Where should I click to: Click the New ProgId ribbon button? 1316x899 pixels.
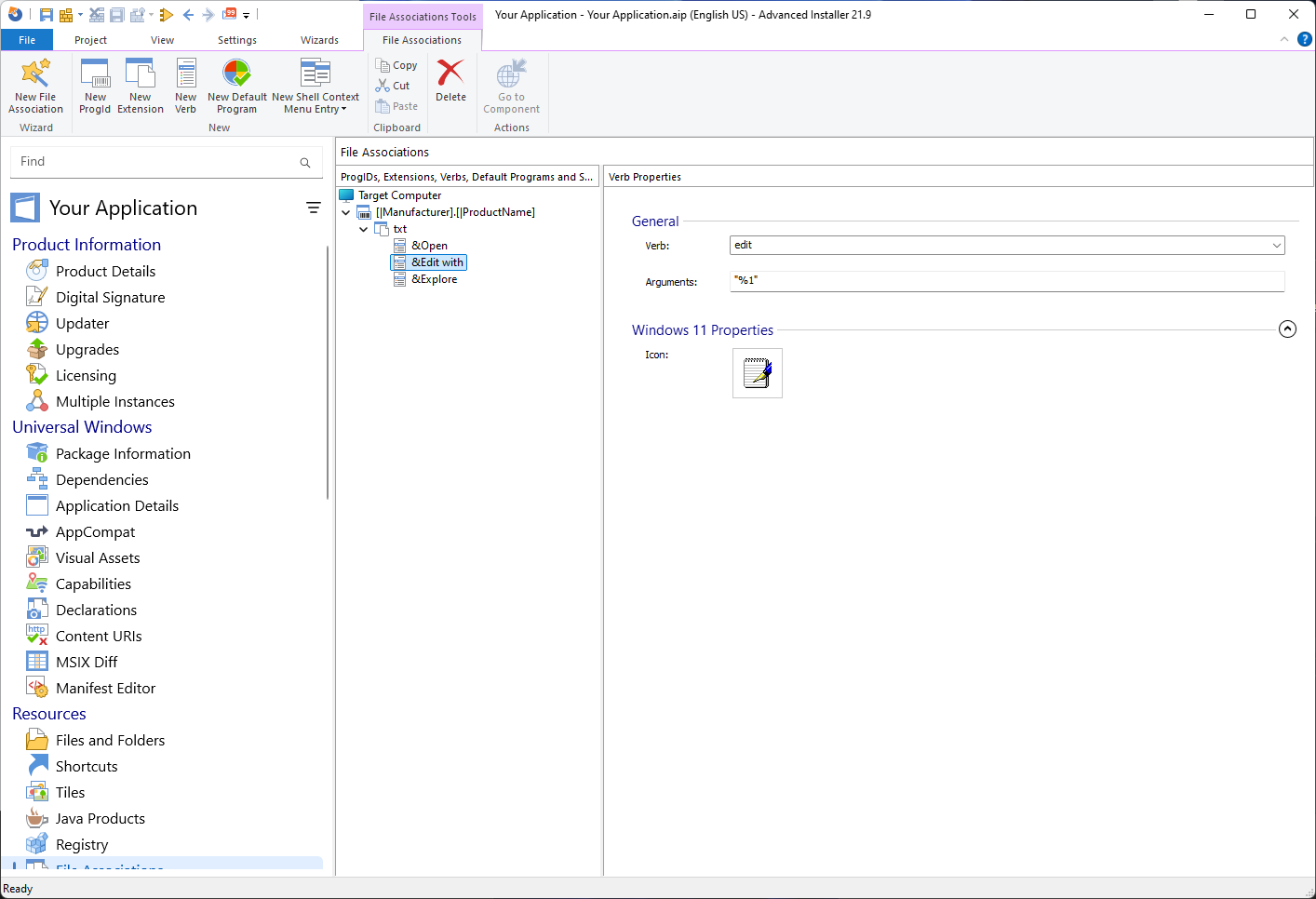95,86
